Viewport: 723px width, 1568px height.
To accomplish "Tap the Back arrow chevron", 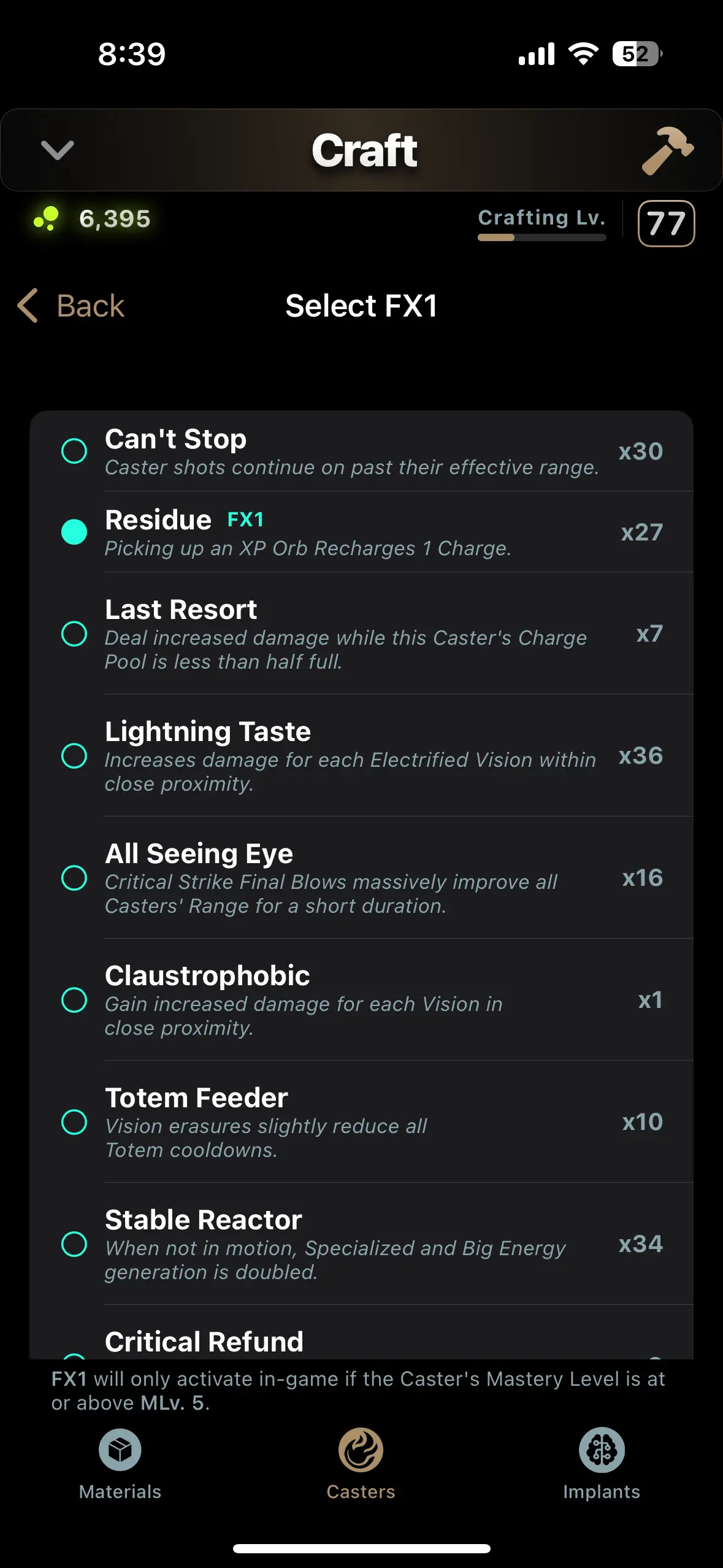I will [28, 306].
